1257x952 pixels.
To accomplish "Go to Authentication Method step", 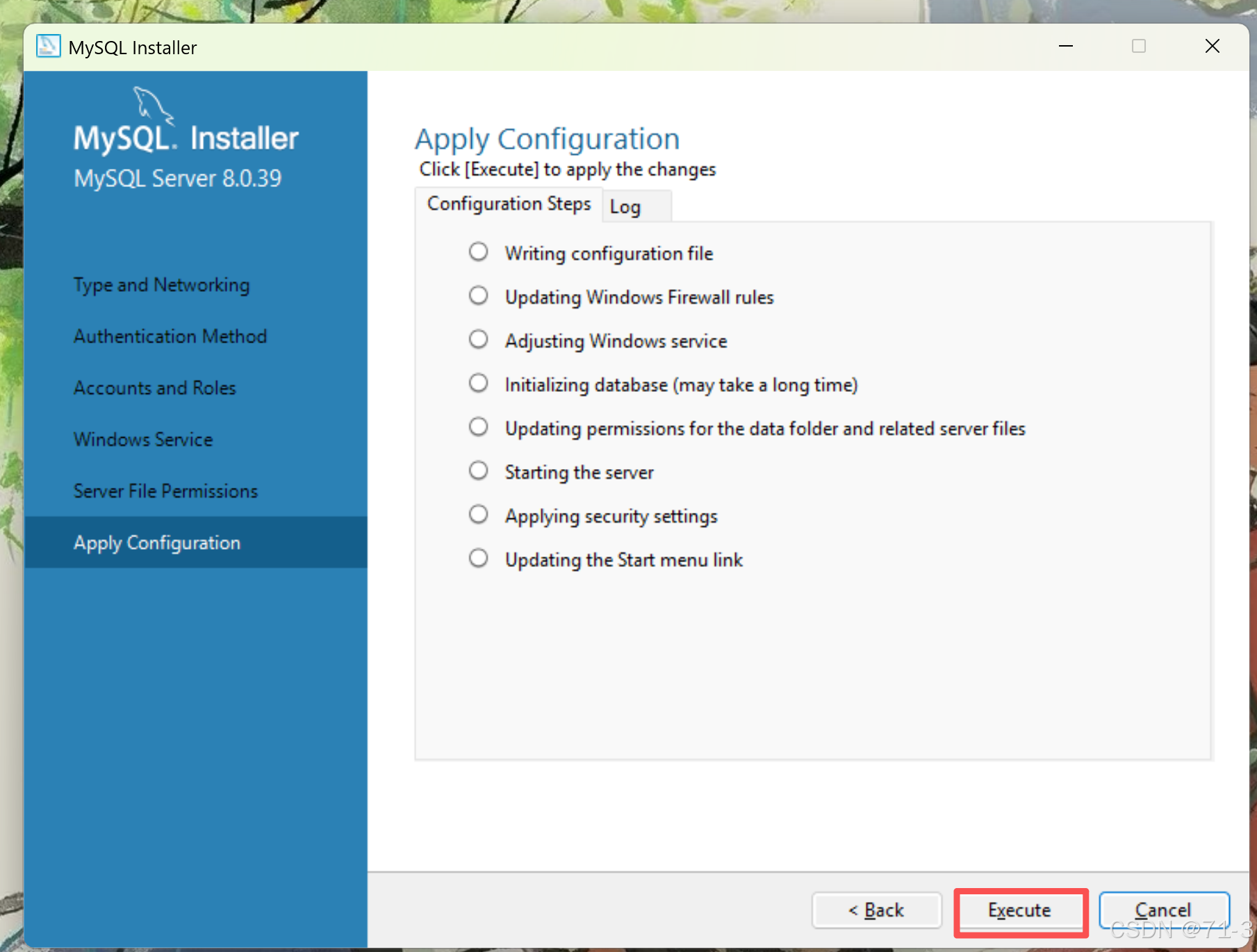I will (170, 336).
